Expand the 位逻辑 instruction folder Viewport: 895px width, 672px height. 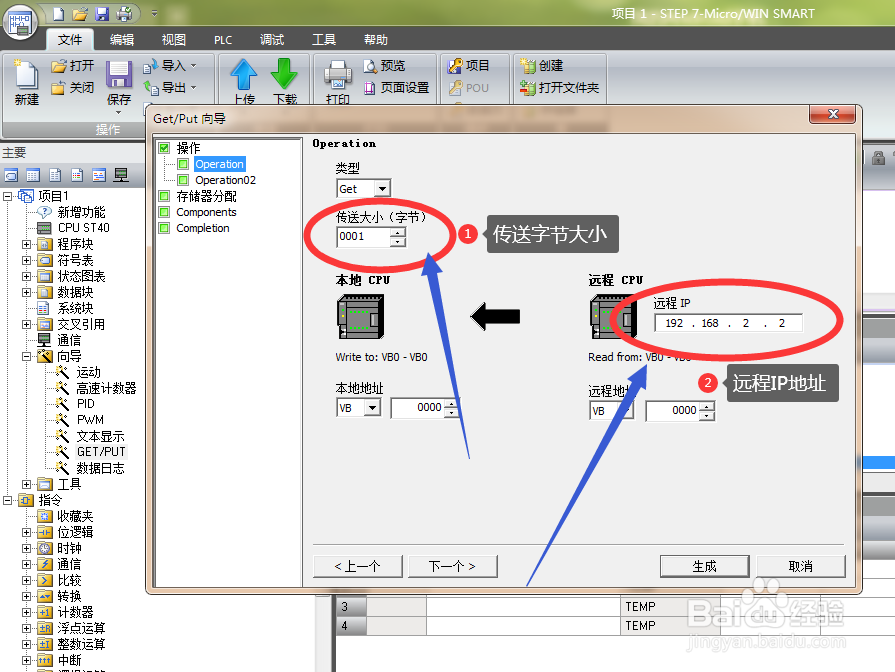(26, 532)
